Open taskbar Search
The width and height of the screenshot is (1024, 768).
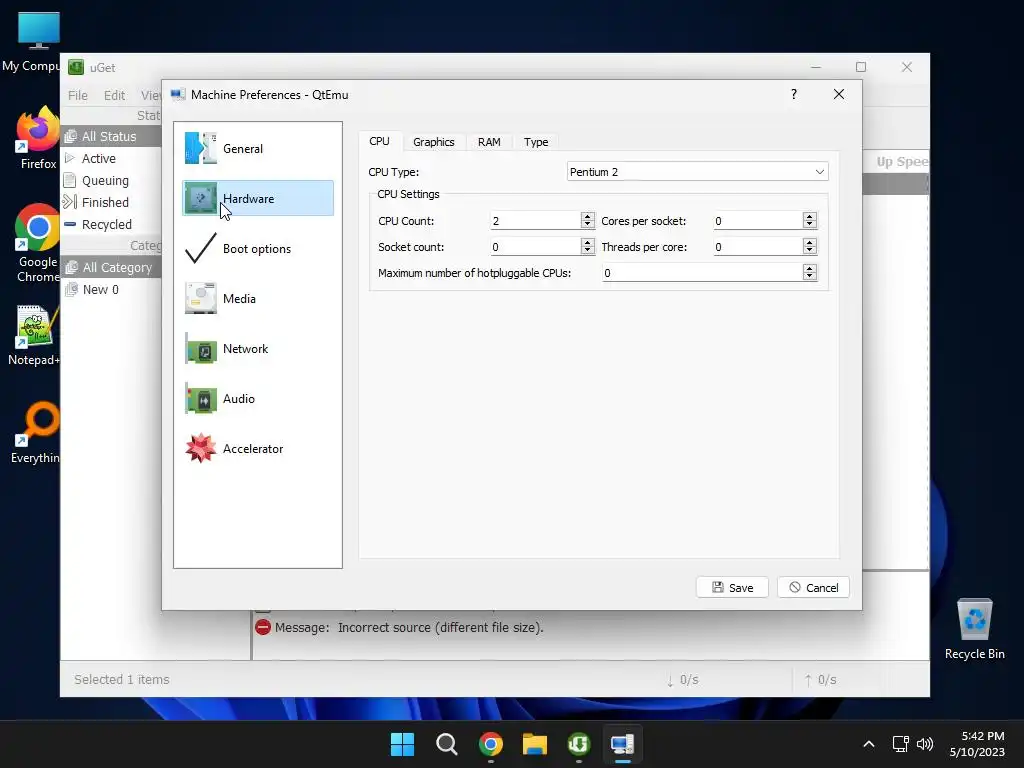[447, 744]
